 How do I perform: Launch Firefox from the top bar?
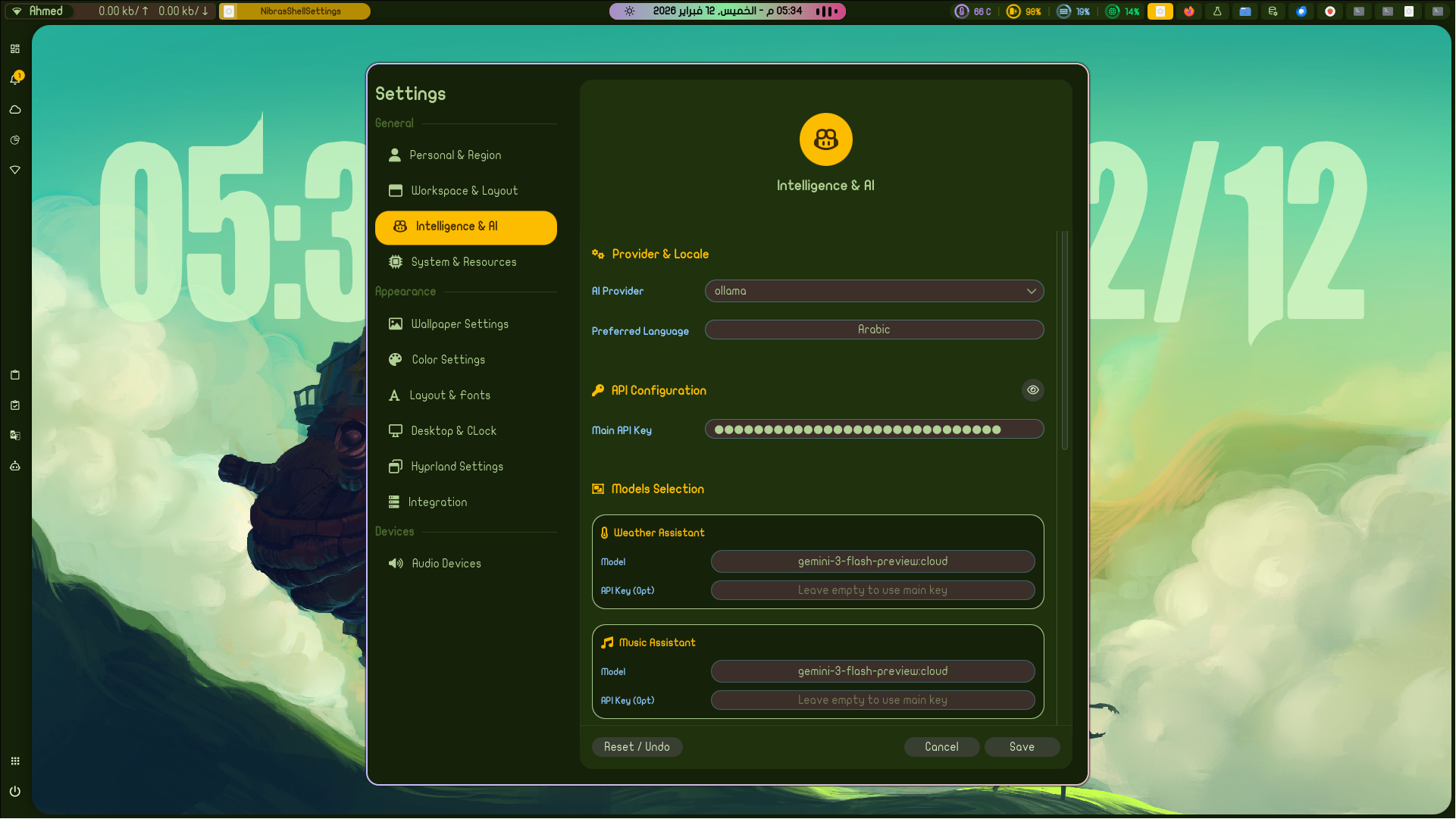coord(1189,11)
